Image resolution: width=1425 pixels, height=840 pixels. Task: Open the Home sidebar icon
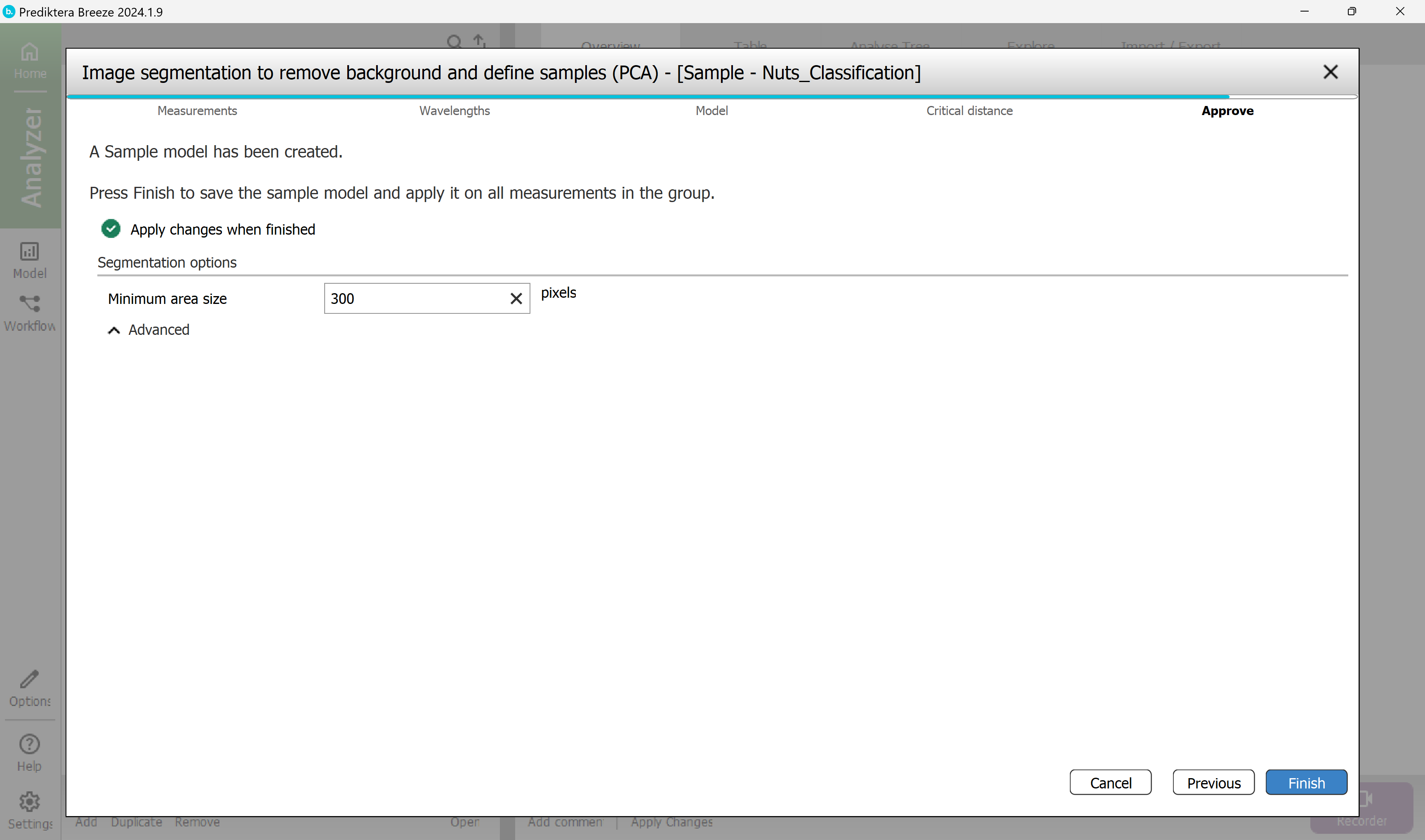click(29, 60)
